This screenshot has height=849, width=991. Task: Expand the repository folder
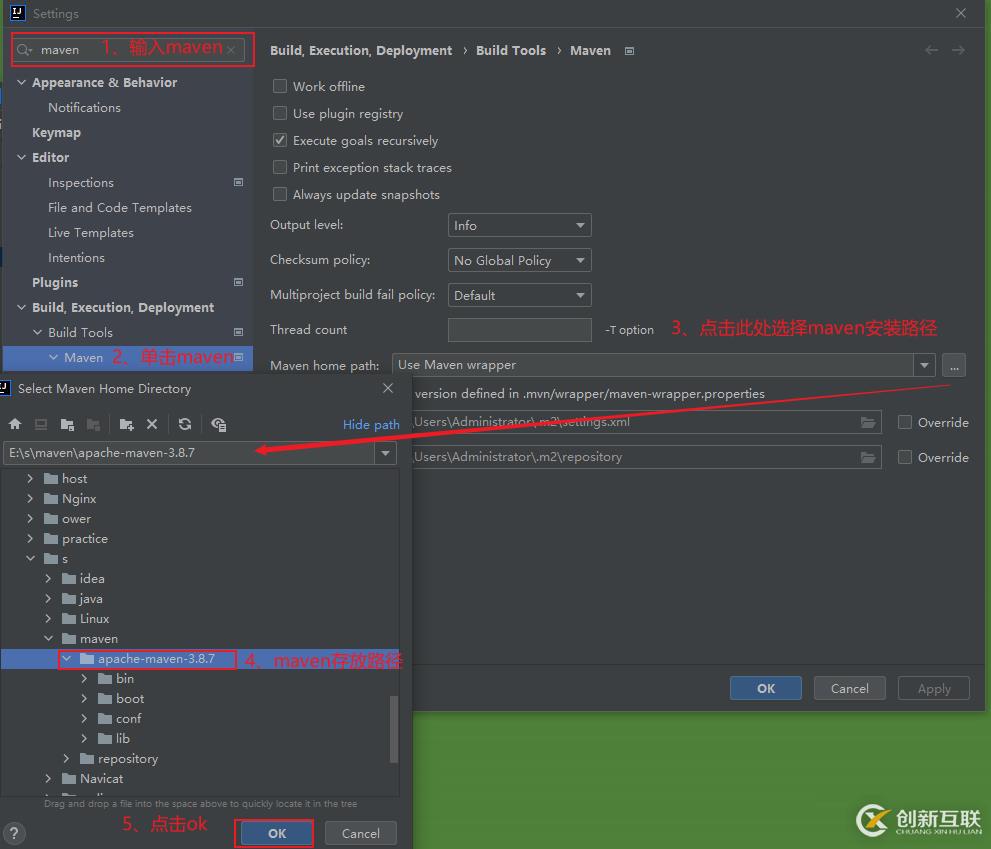pyautogui.click(x=66, y=759)
